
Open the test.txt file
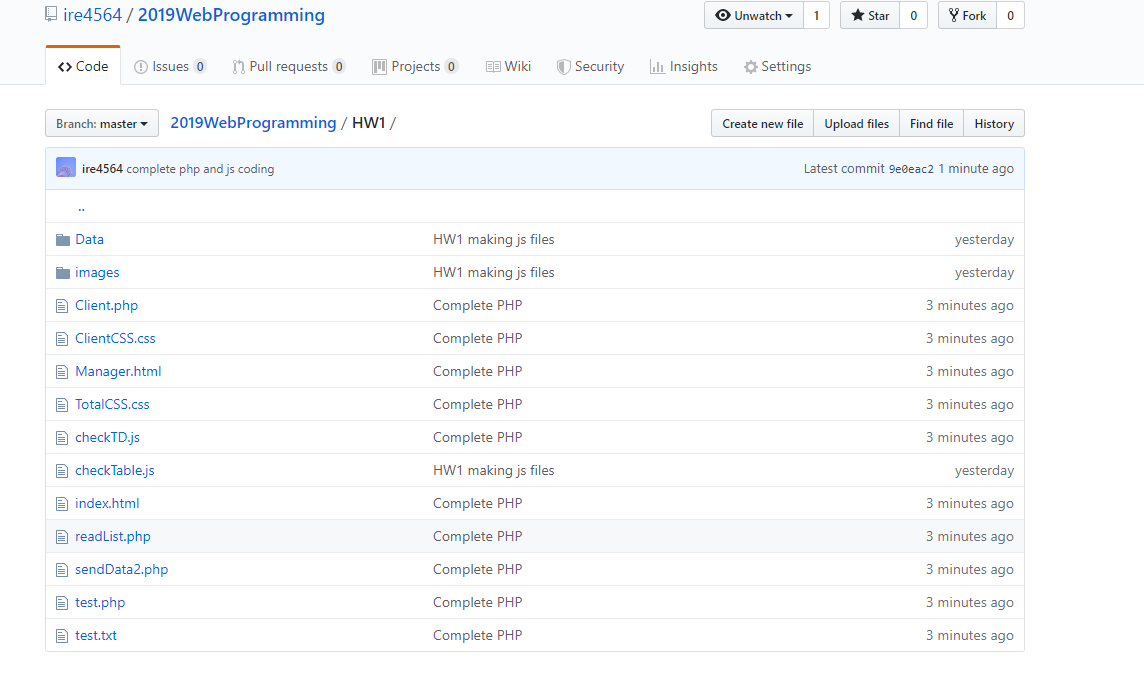click(x=96, y=635)
